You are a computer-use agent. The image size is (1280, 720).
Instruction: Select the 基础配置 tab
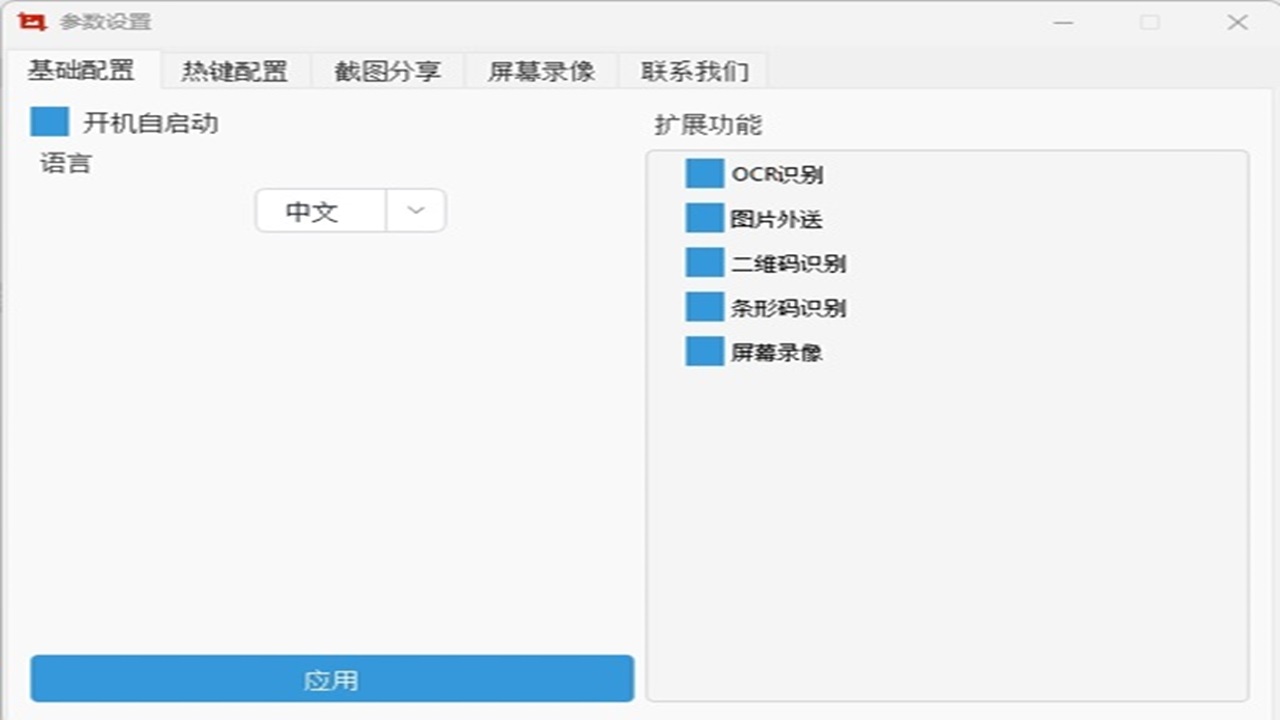click(x=85, y=70)
